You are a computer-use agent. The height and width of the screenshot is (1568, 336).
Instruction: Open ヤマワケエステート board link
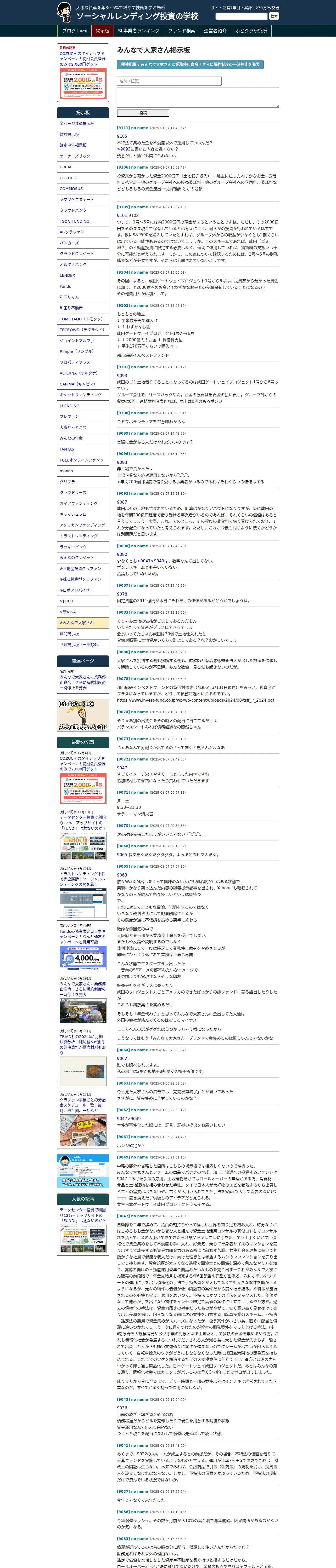[x=83, y=200]
